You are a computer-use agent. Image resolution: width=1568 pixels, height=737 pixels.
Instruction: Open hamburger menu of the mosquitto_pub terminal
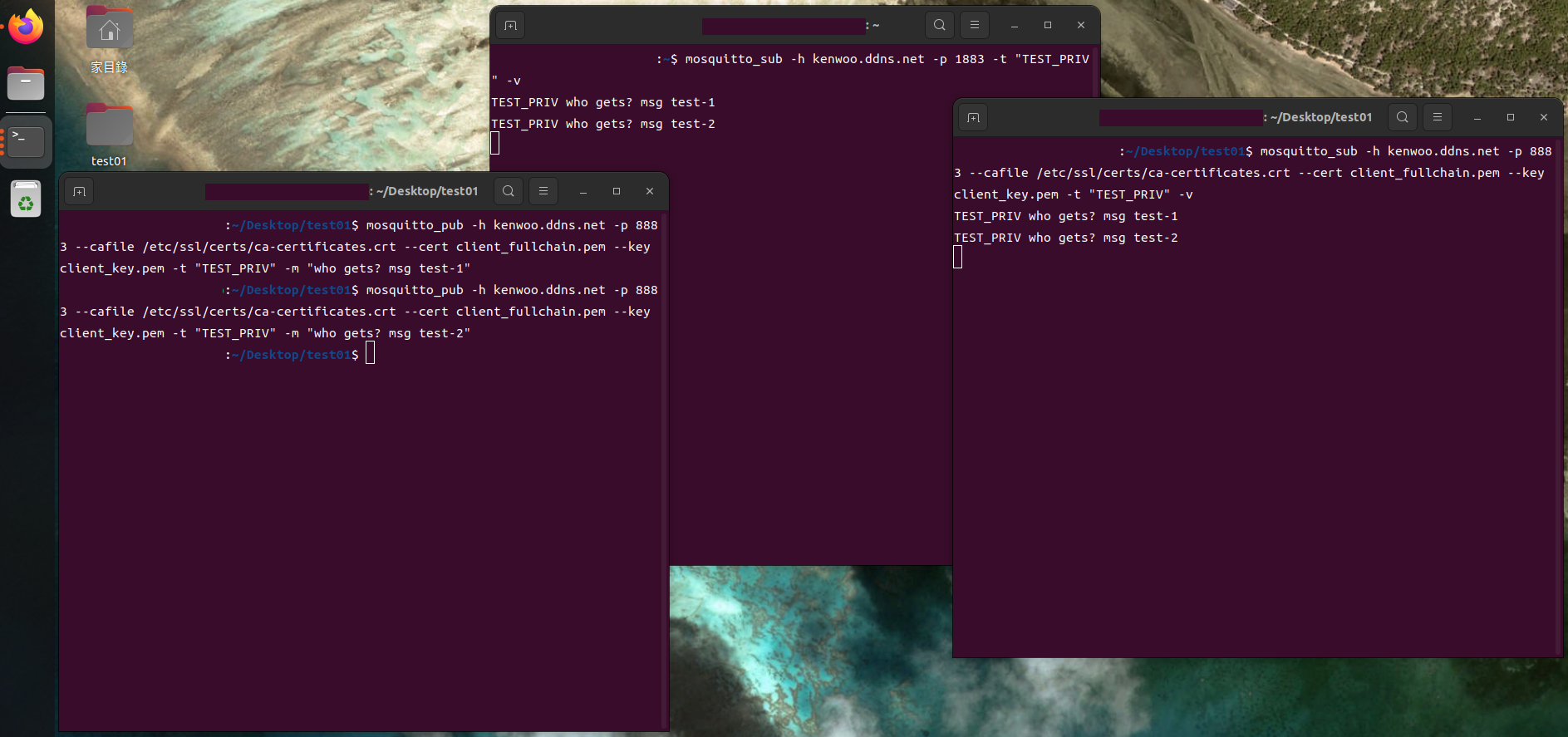tap(543, 191)
